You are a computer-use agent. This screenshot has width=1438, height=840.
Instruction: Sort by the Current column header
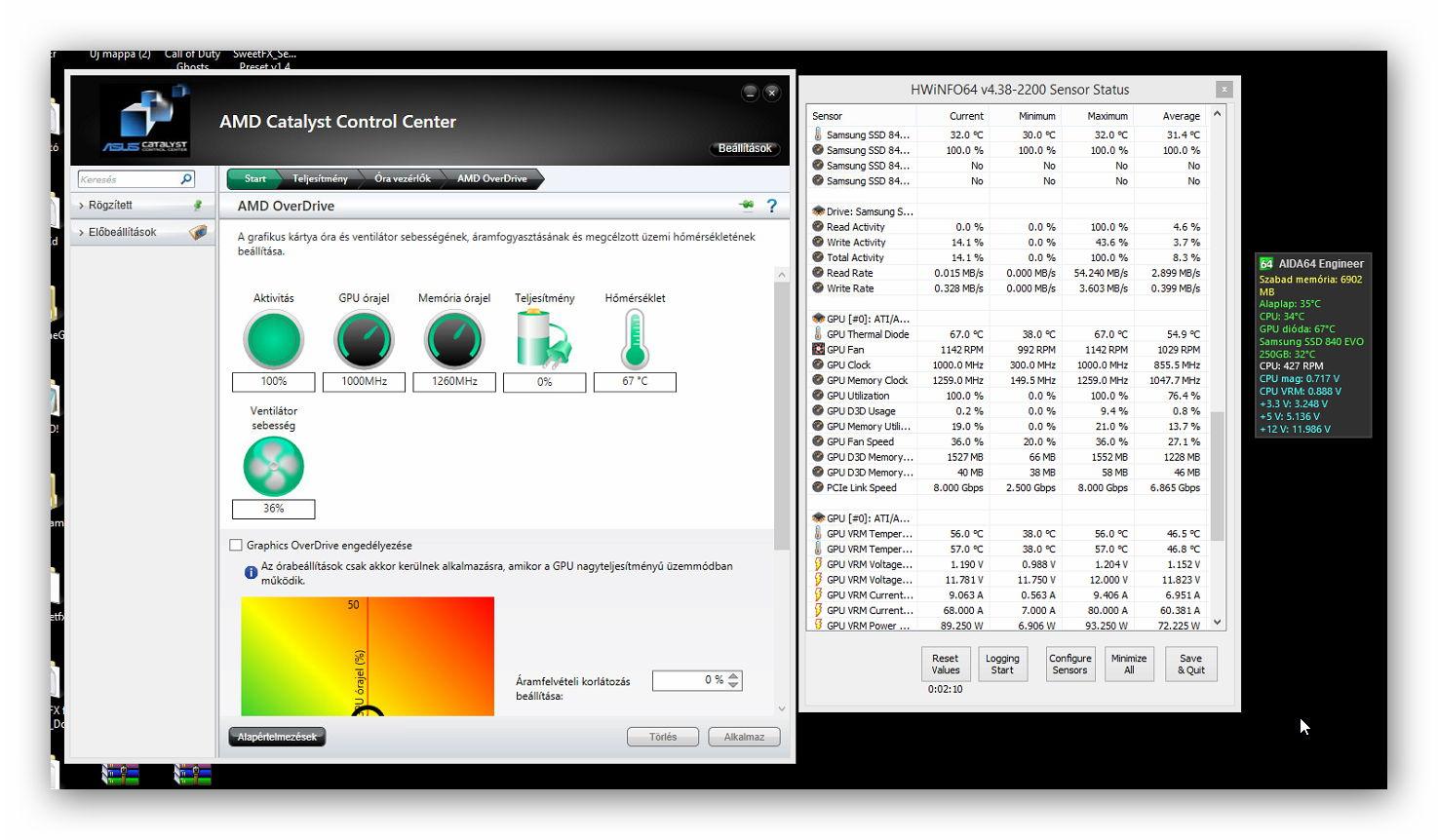[x=952, y=116]
